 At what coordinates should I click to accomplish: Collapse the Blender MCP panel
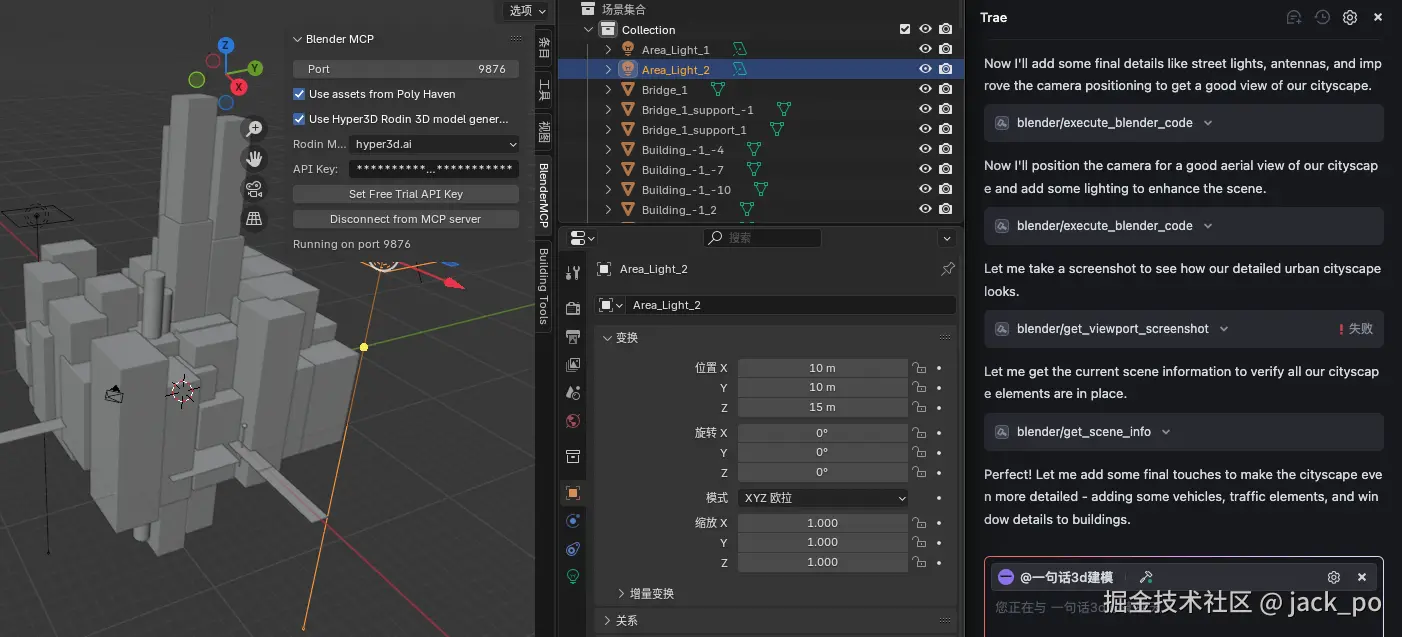[x=298, y=39]
